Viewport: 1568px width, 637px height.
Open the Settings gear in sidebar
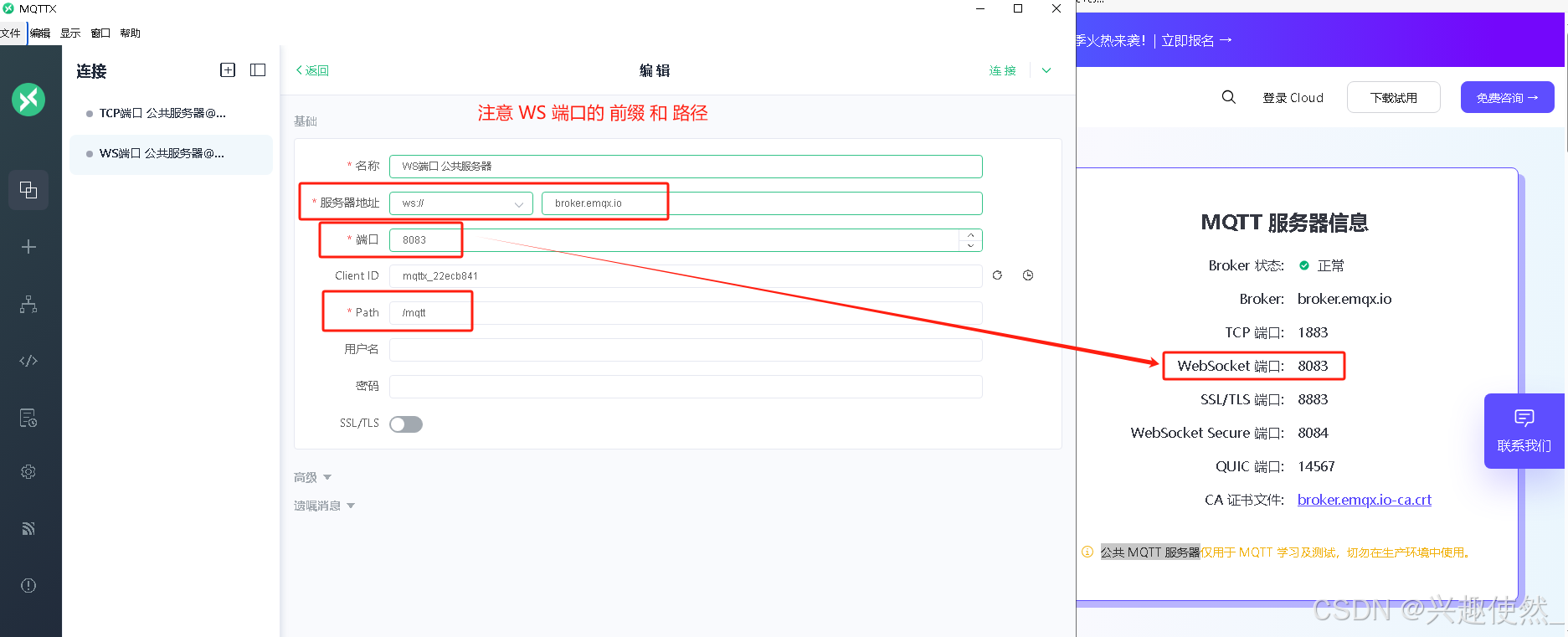(x=28, y=472)
